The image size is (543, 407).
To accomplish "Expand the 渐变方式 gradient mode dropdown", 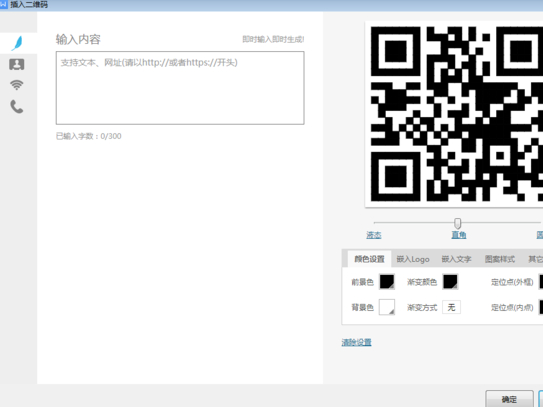I will coord(451,307).
